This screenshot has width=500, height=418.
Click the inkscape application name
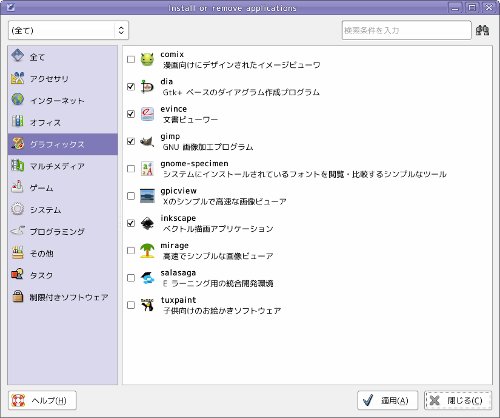(178, 218)
